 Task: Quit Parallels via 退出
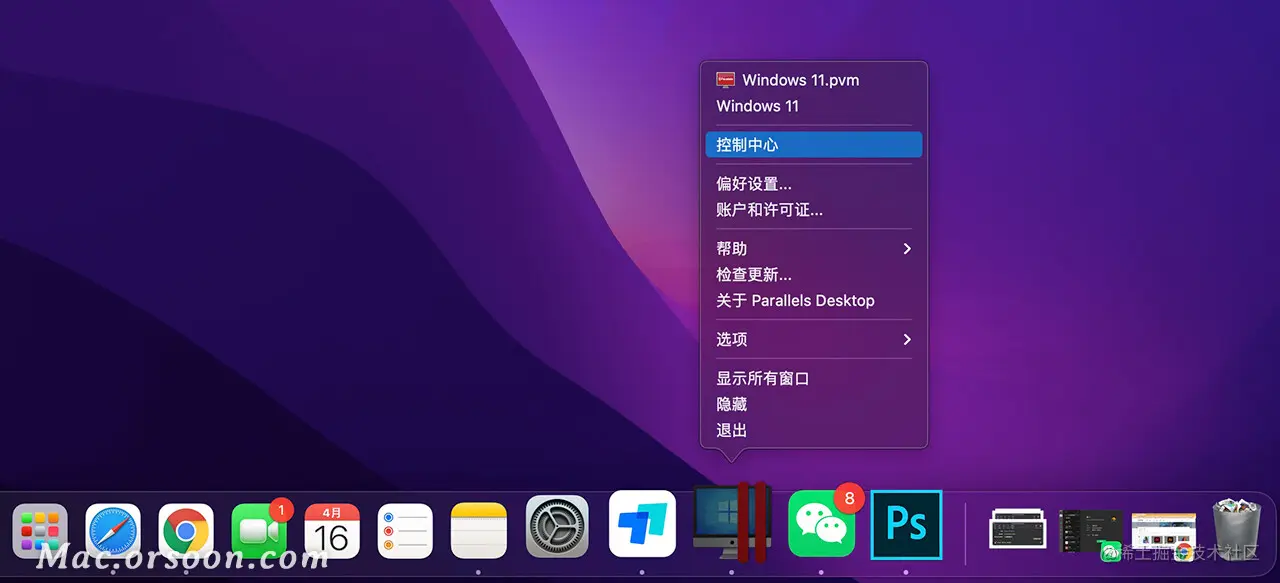coord(813,431)
